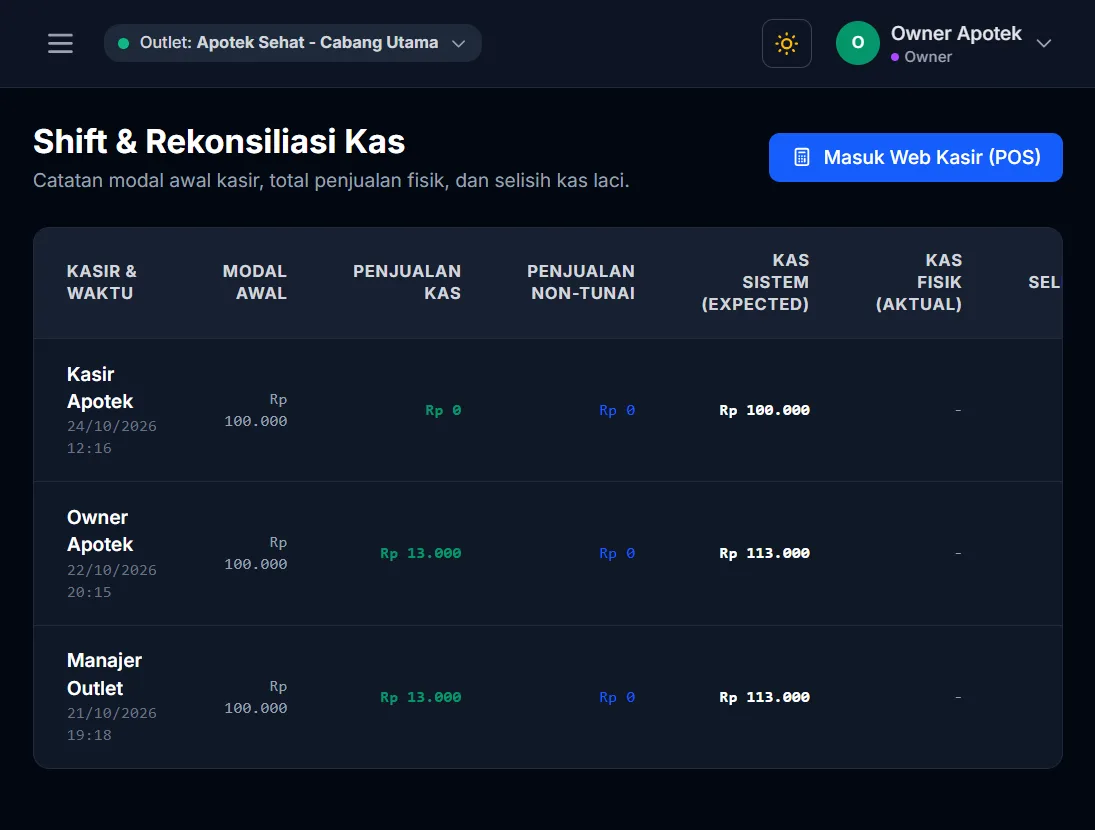The image size is (1095, 830).
Task: Click the modal awal value in the Manajer Outlet row
Action: [256, 697]
